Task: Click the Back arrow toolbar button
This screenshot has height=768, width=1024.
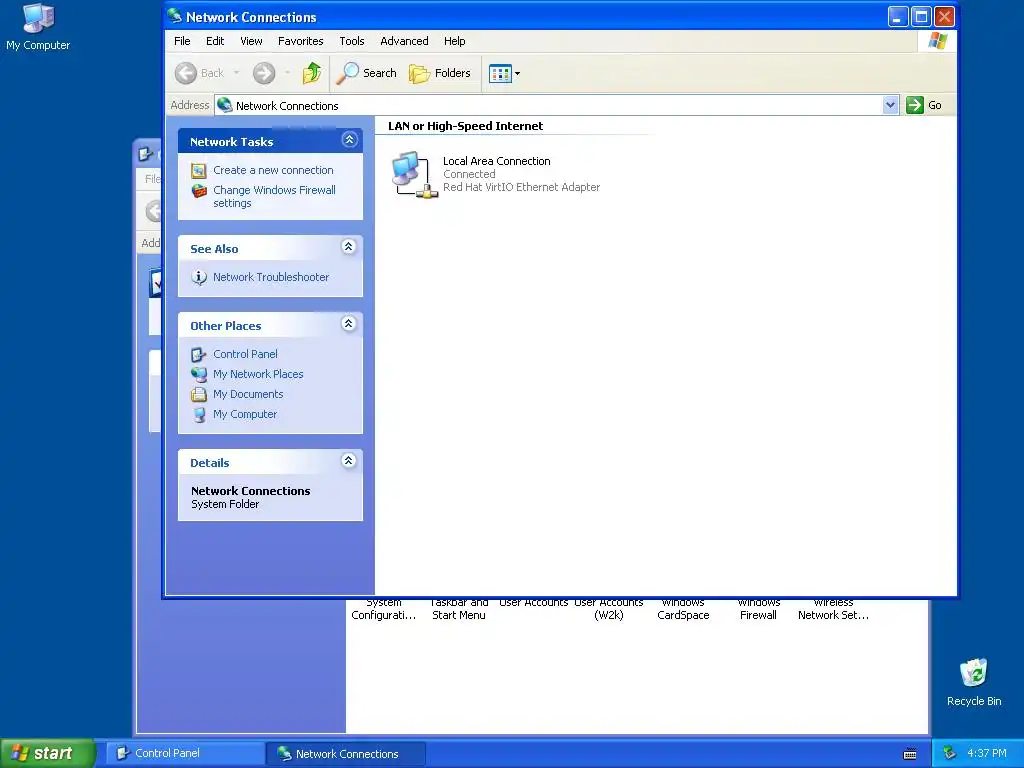Action: [x=200, y=73]
